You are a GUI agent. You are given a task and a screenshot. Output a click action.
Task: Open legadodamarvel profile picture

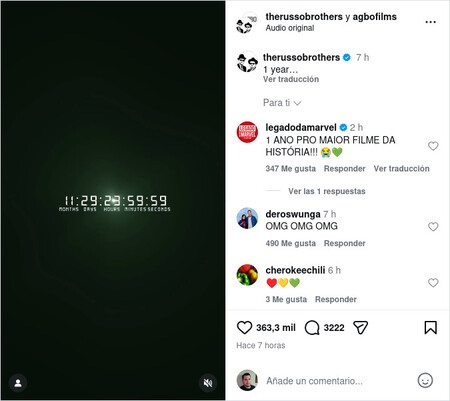247,132
